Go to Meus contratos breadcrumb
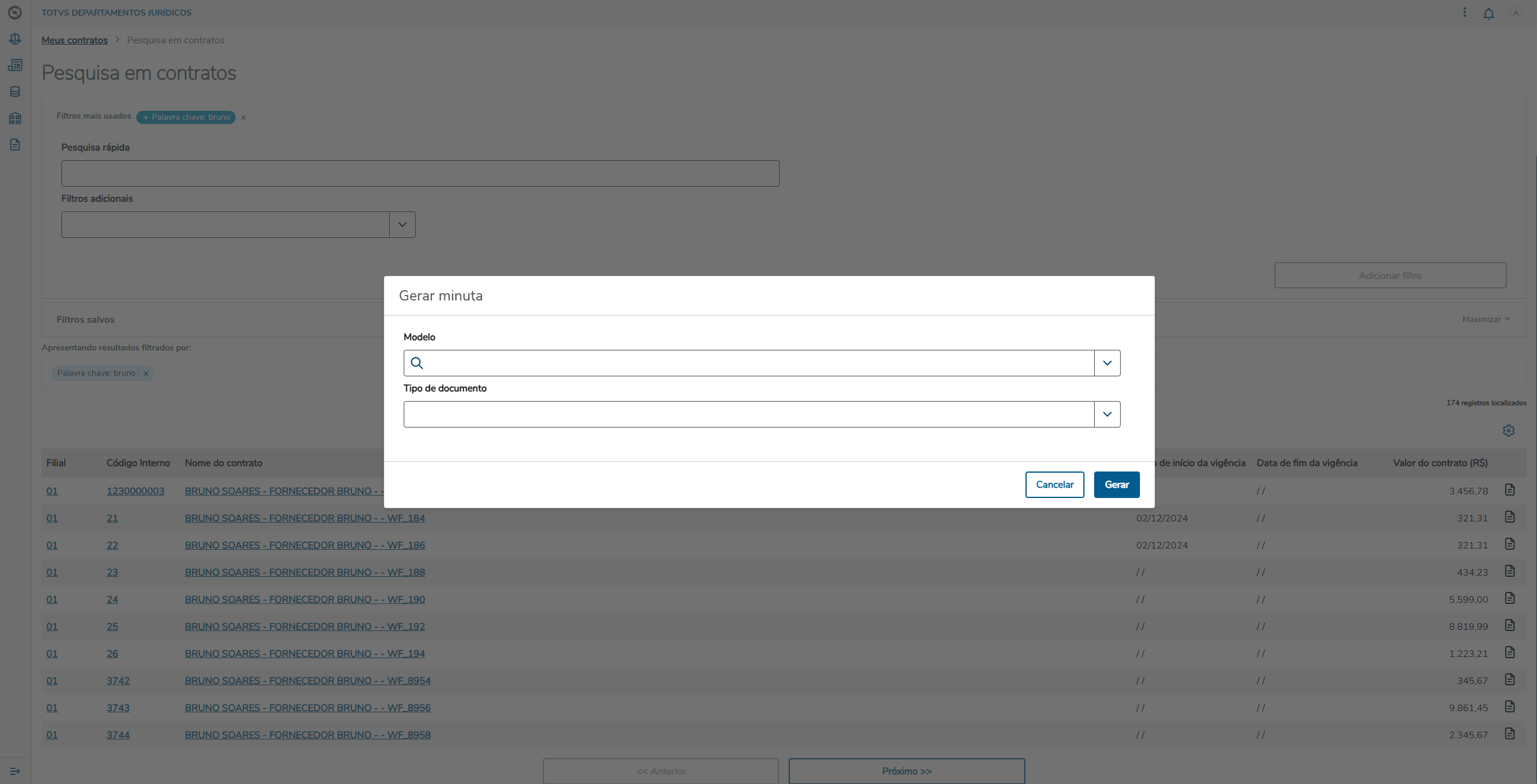 [75, 40]
